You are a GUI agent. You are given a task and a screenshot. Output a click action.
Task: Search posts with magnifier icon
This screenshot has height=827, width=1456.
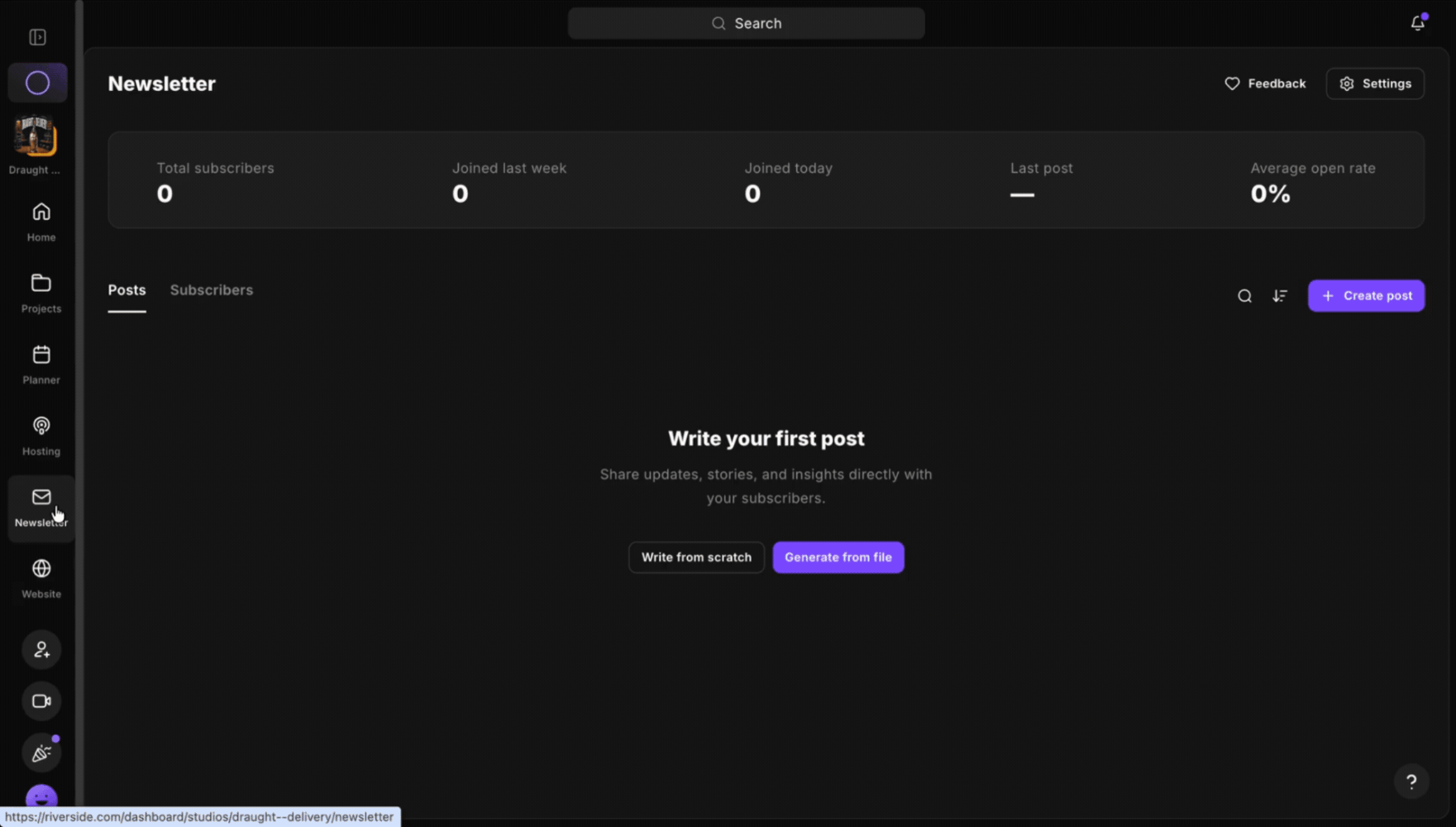pos(1244,296)
